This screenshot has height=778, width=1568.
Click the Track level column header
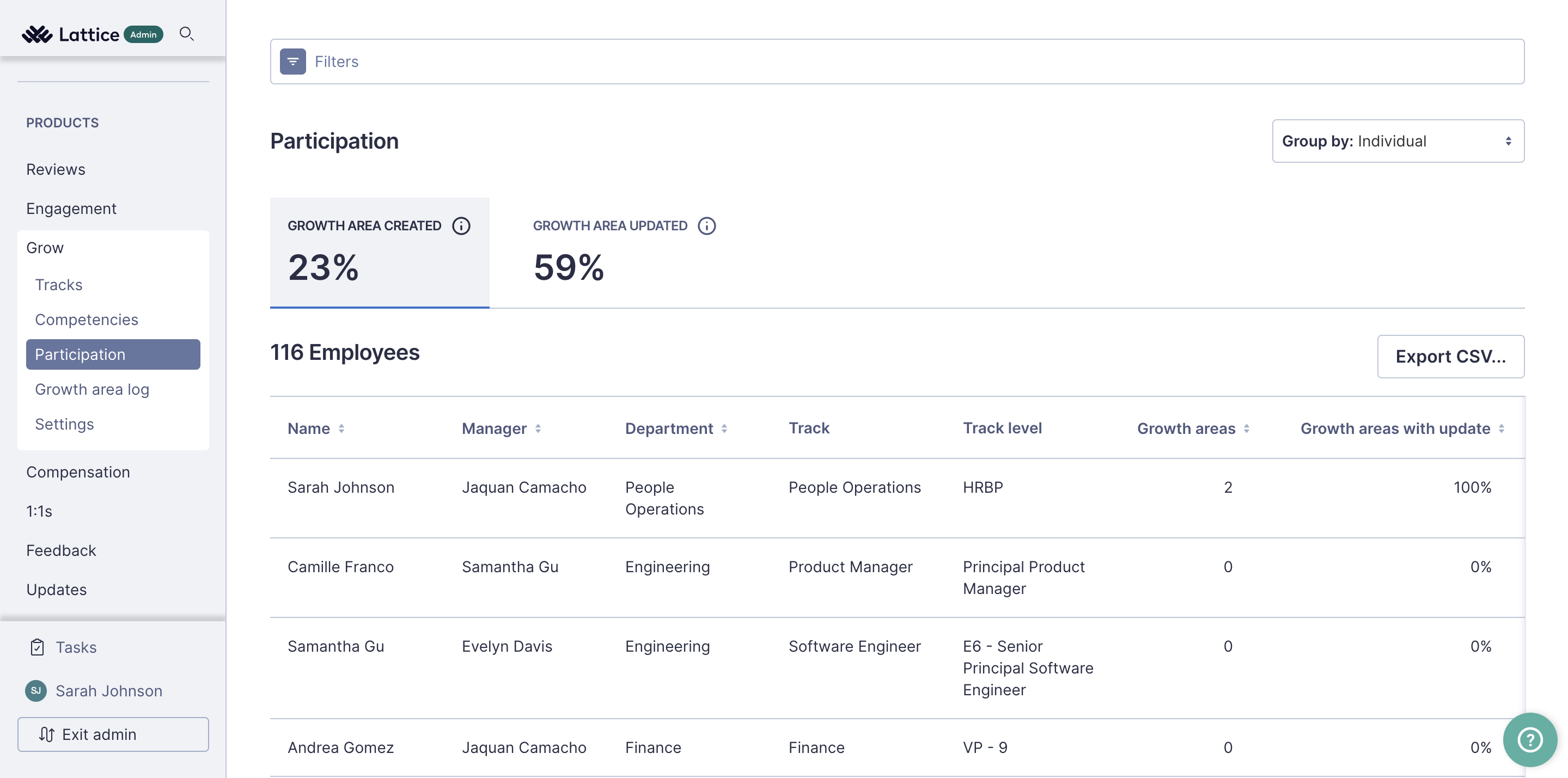[x=1002, y=427]
